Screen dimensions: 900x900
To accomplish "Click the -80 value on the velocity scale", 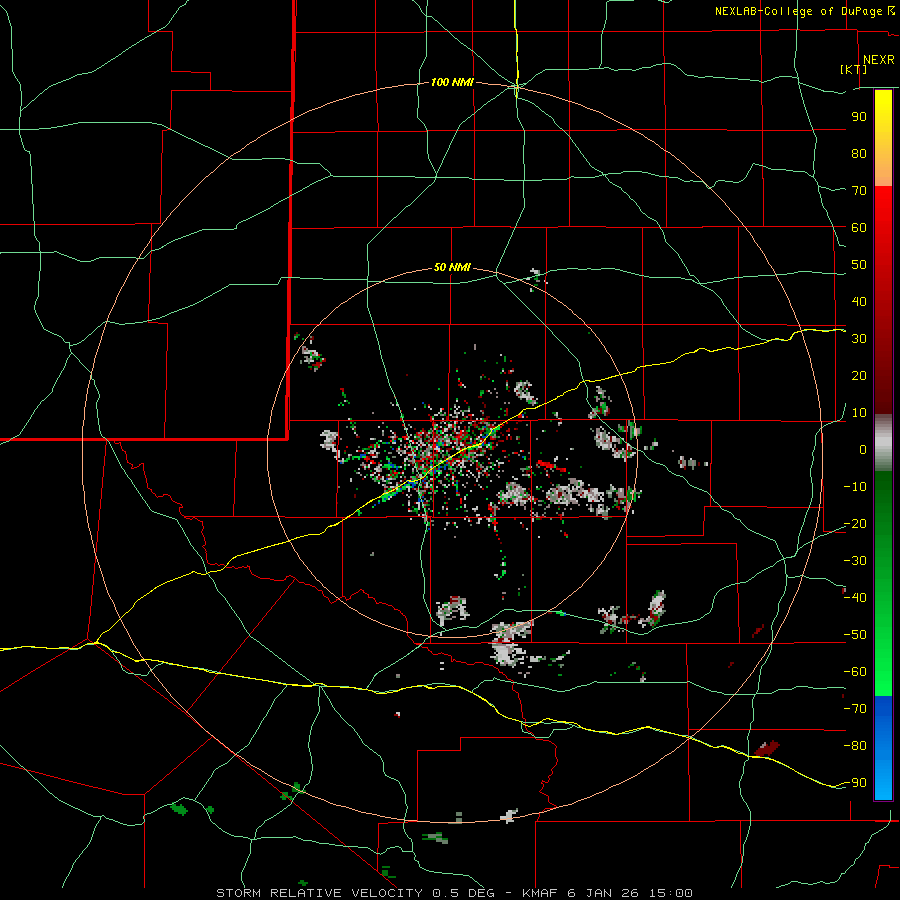I will (x=855, y=746).
